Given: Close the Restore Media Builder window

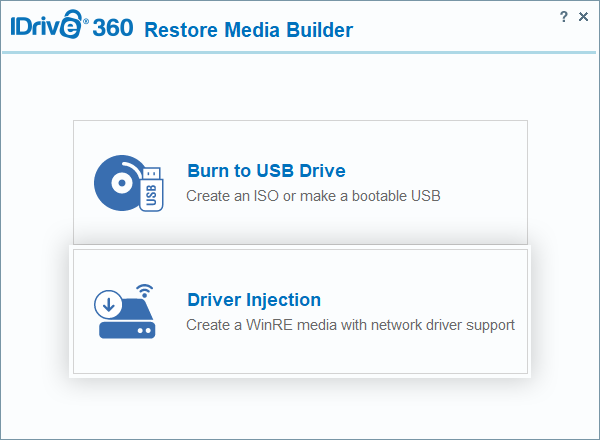Looking at the screenshot, I should tap(584, 17).
